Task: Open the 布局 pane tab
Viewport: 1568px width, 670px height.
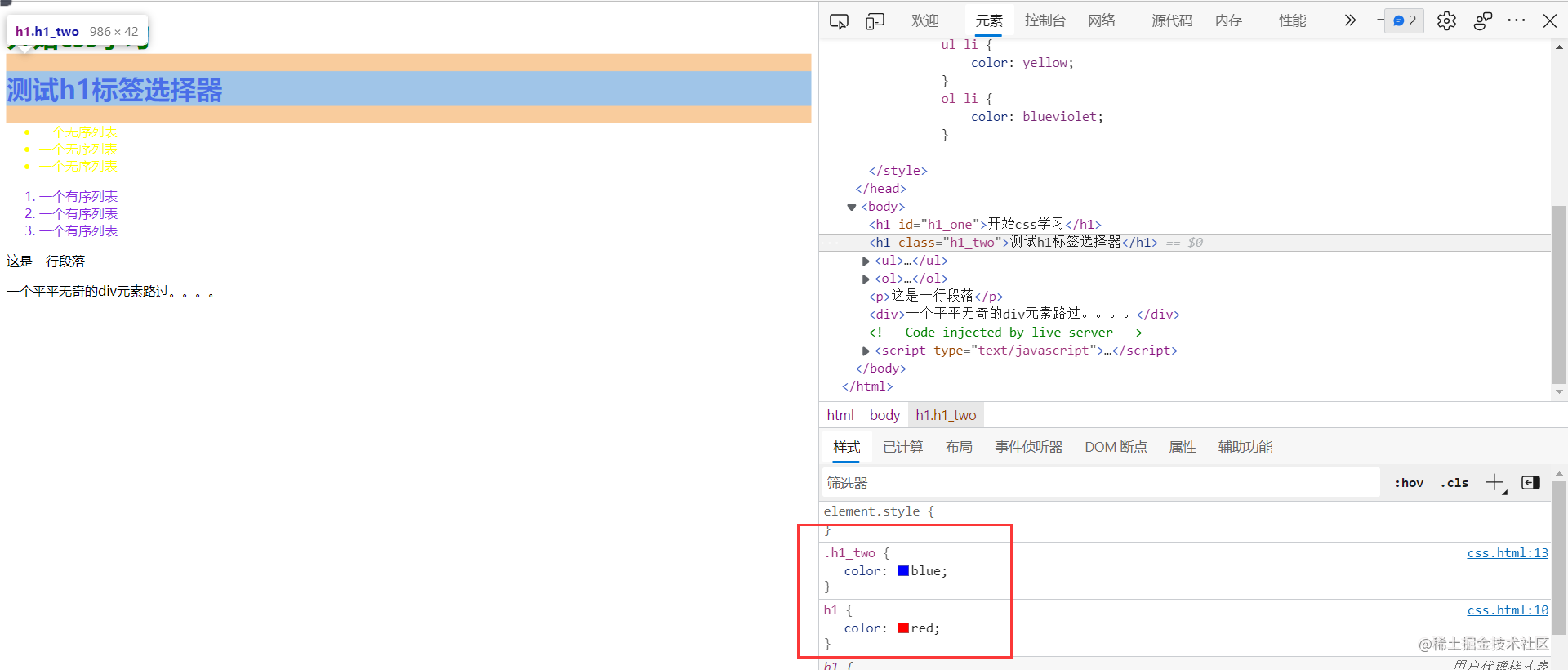Action: click(x=959, y=447)
